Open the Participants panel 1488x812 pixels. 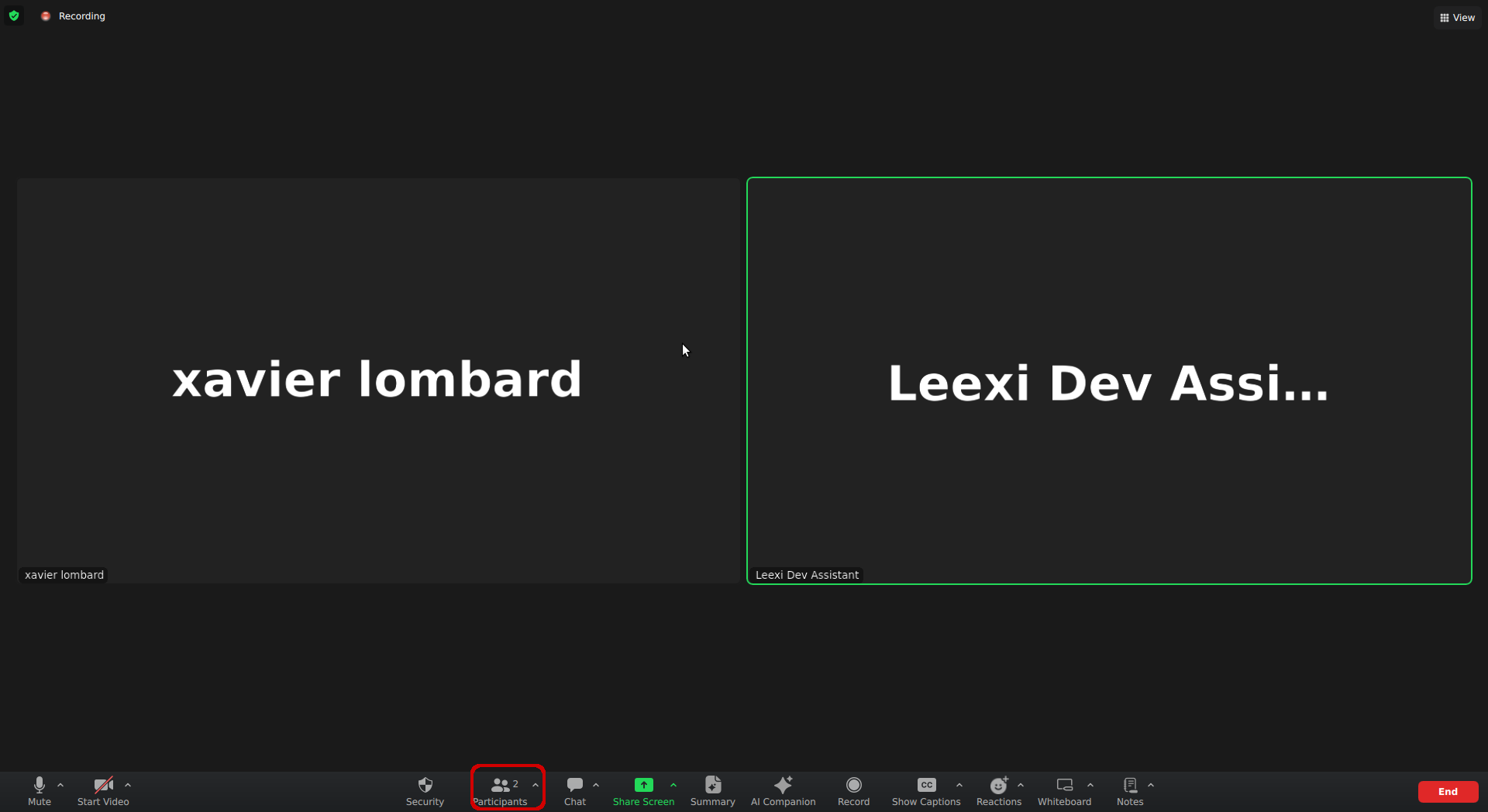pyautogui.click(x=500, y=791)
